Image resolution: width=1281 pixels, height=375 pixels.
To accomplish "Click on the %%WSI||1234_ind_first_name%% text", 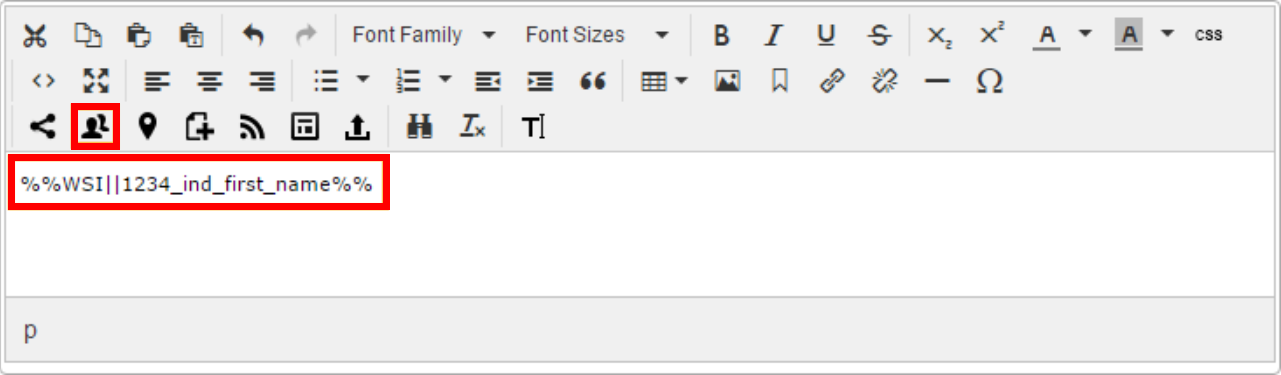I will 197,184.
